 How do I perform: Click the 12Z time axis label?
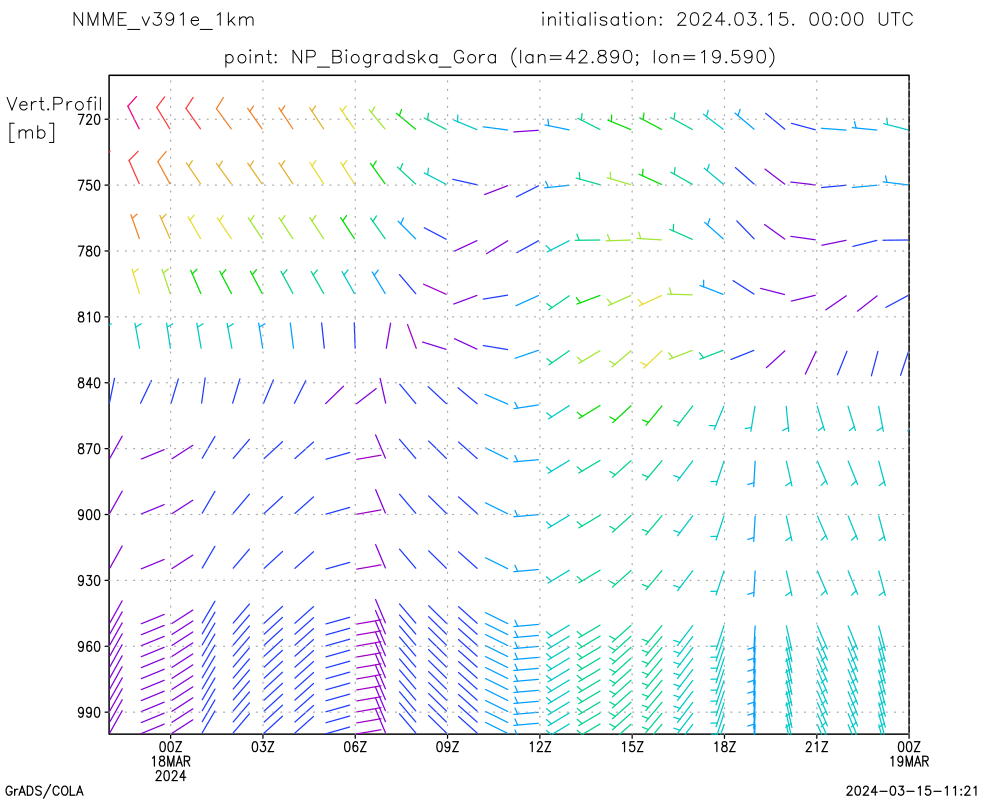pyautogui.click(x=540, y=746)
